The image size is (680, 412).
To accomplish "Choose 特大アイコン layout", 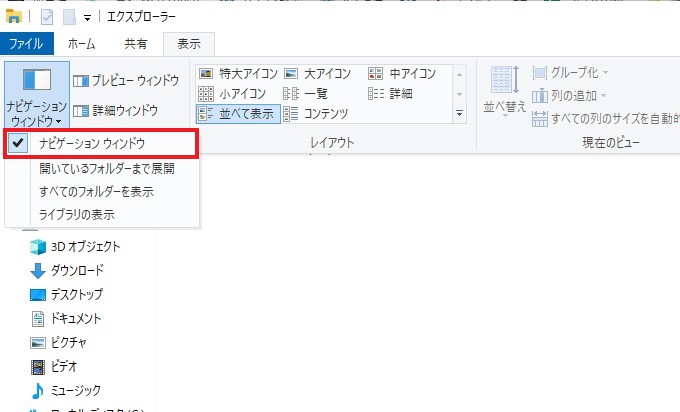I will [238, 74].
